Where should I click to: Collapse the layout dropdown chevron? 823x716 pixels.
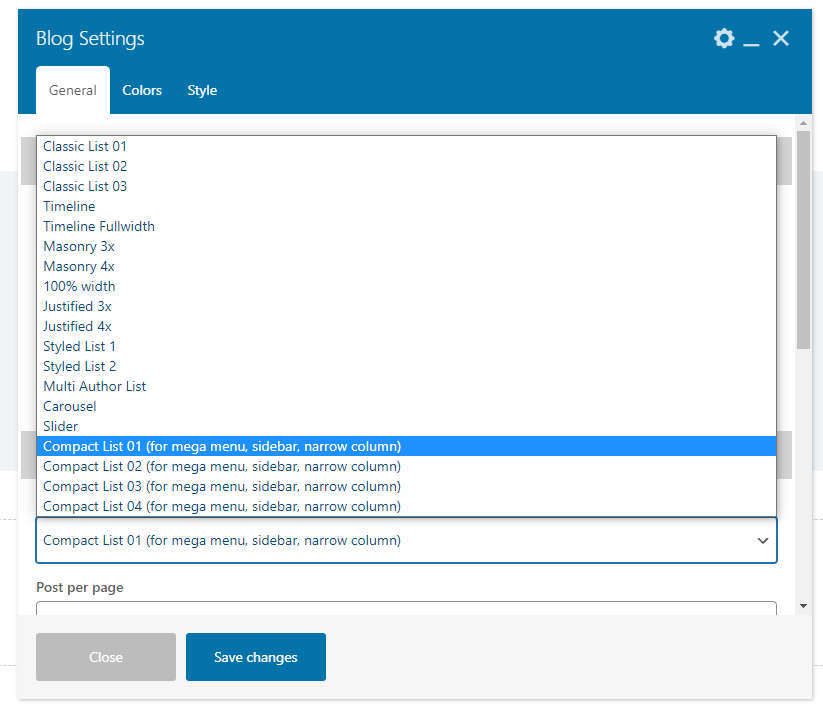(x=763, y=541)
